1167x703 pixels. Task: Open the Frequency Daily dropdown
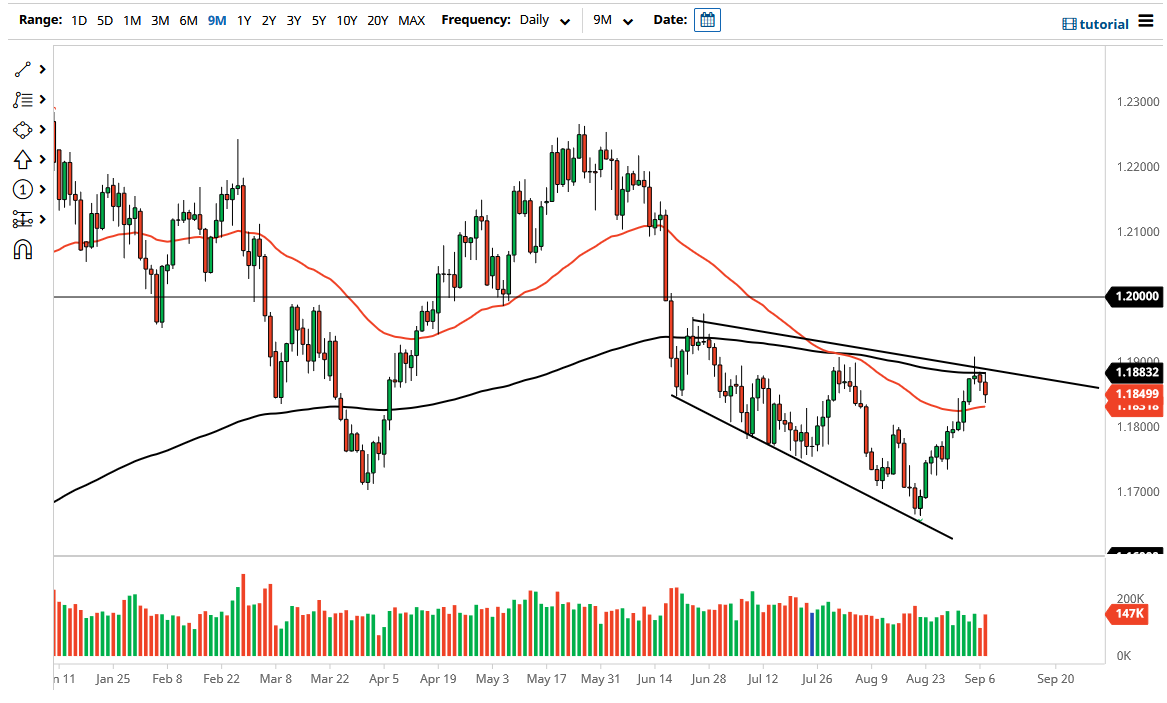coord(545,20)
